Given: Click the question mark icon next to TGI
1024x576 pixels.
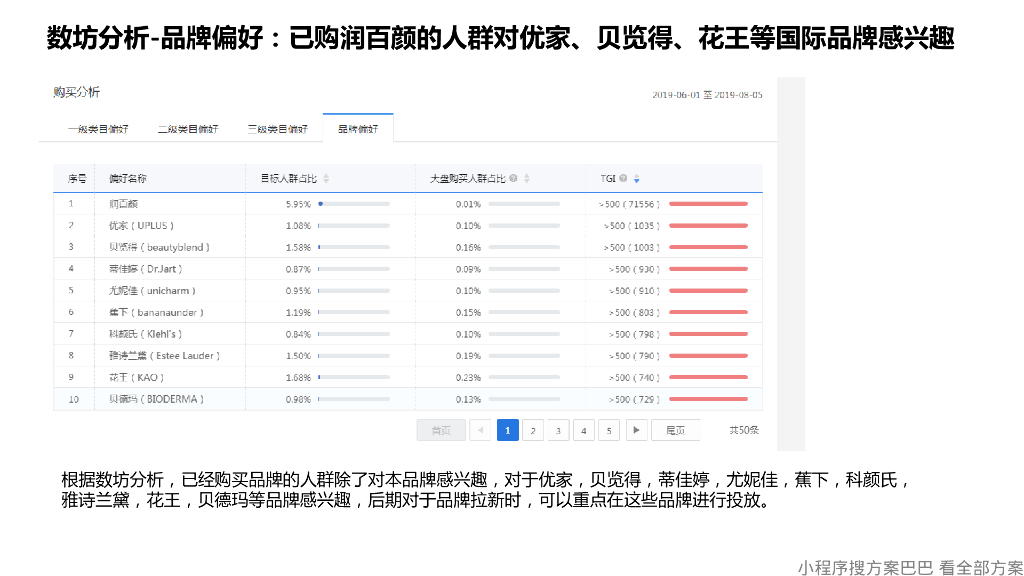Looking at the screenshot, I should (x=622, y=177).
